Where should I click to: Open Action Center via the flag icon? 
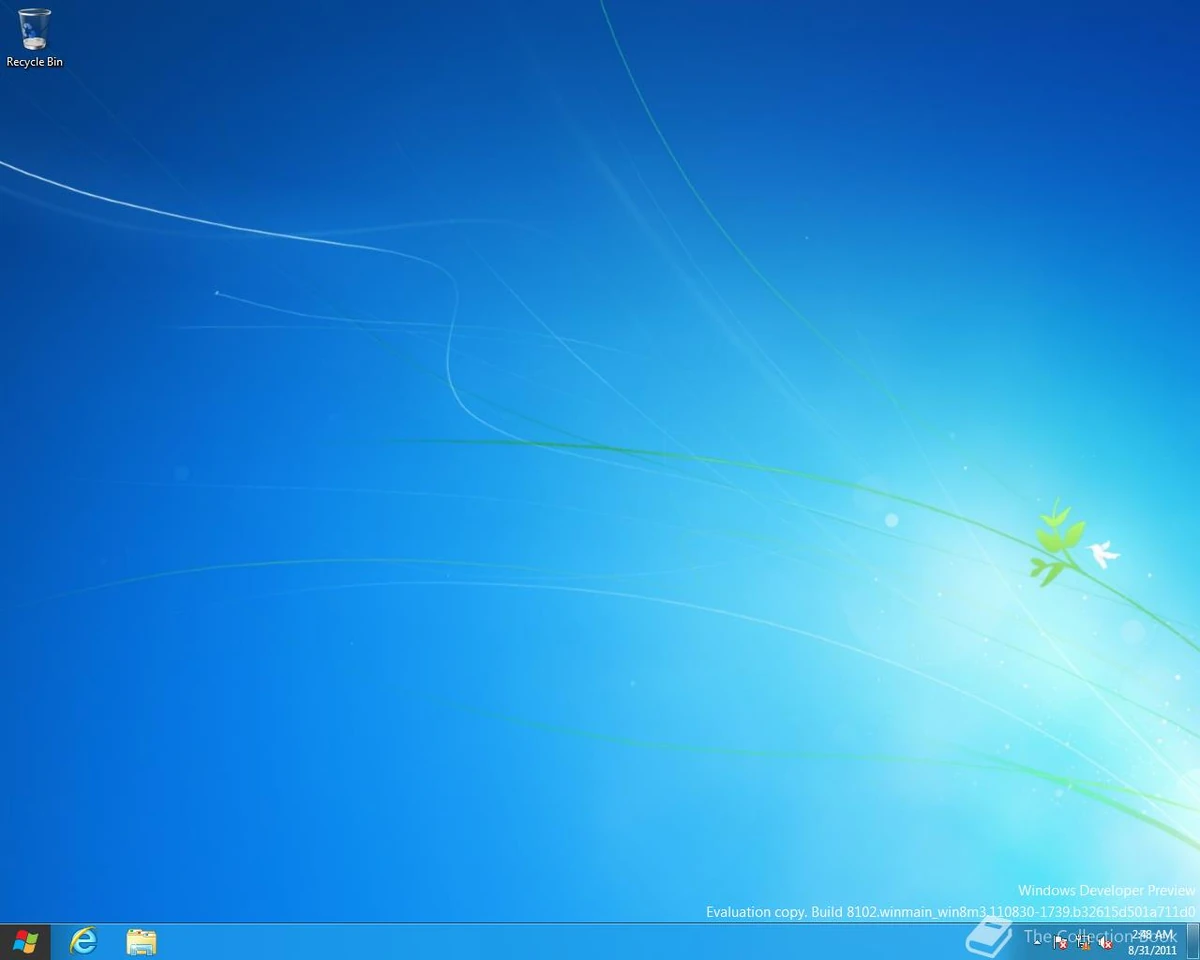click(x=1060, y=943)
